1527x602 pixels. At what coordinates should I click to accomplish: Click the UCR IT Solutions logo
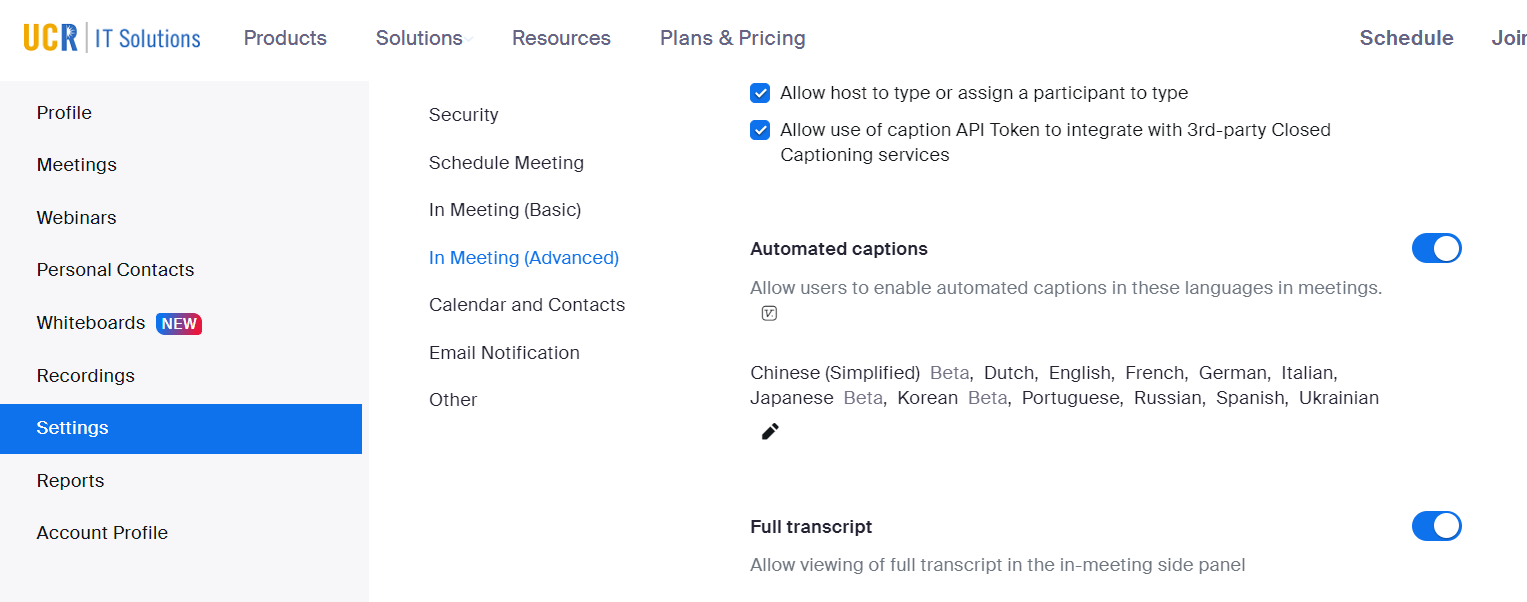tap(112, 38)
